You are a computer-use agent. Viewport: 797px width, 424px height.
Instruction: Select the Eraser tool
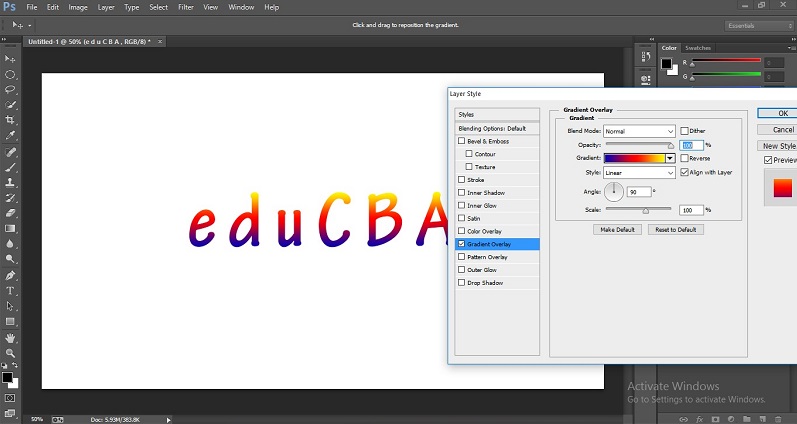tap(10, 213)
